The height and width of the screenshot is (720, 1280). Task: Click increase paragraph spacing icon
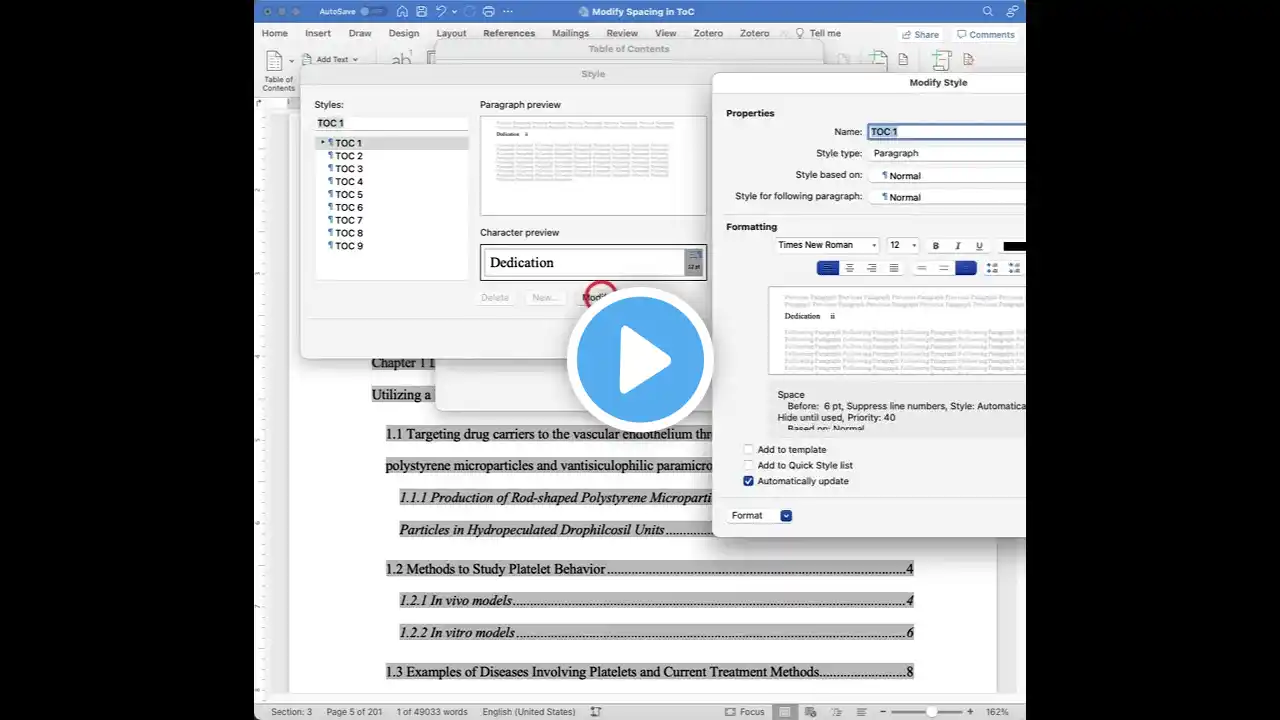coord(992,268)
